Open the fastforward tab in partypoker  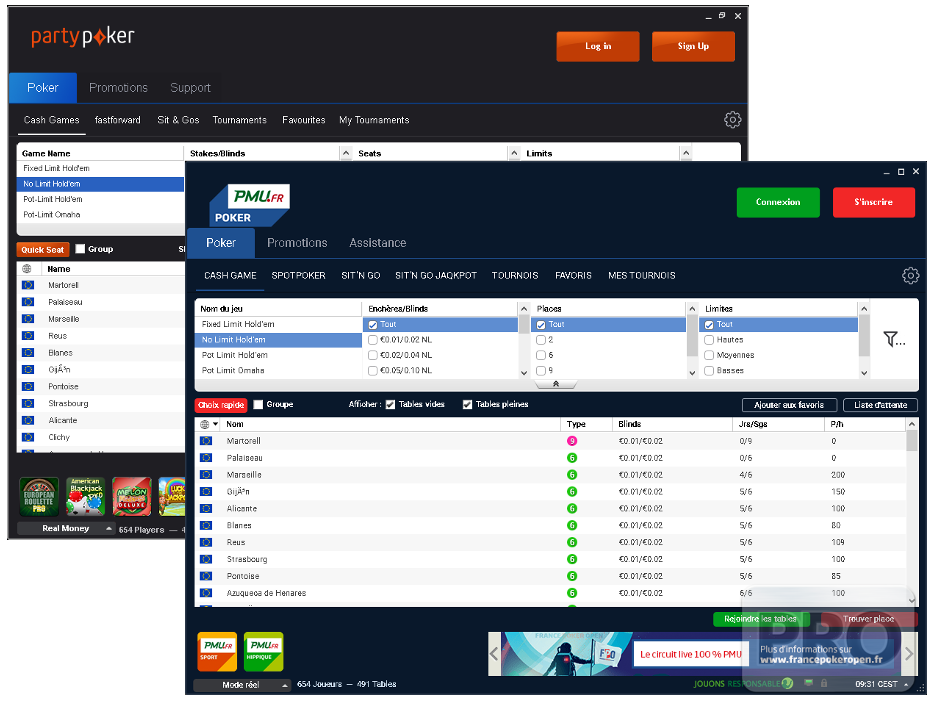pyautogui.click(x=118, y=120)
